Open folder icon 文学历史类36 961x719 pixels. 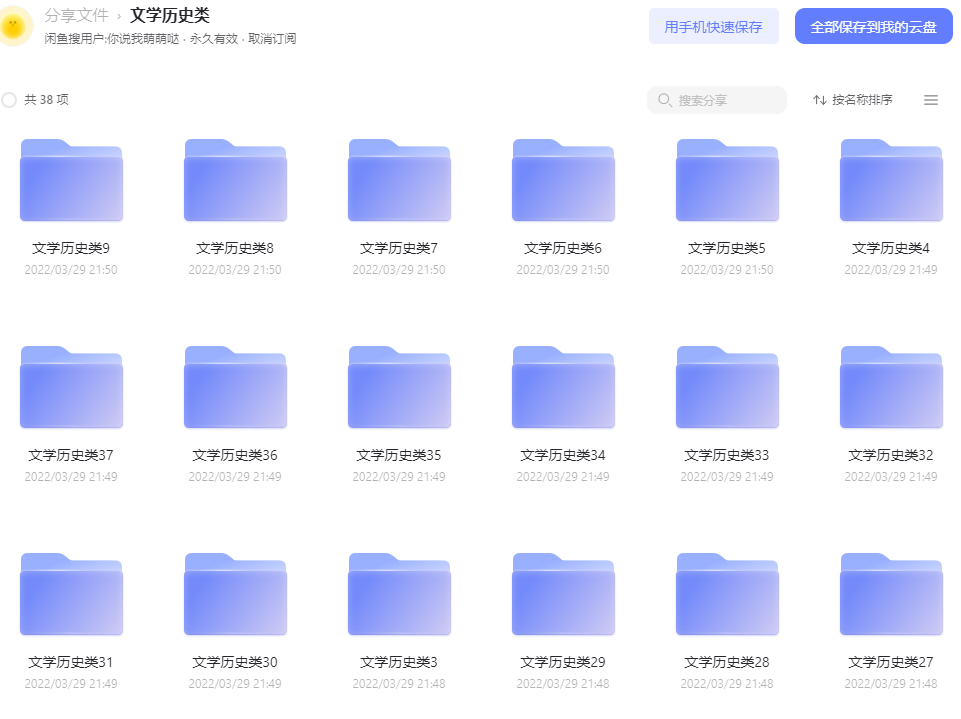point(235,387)
